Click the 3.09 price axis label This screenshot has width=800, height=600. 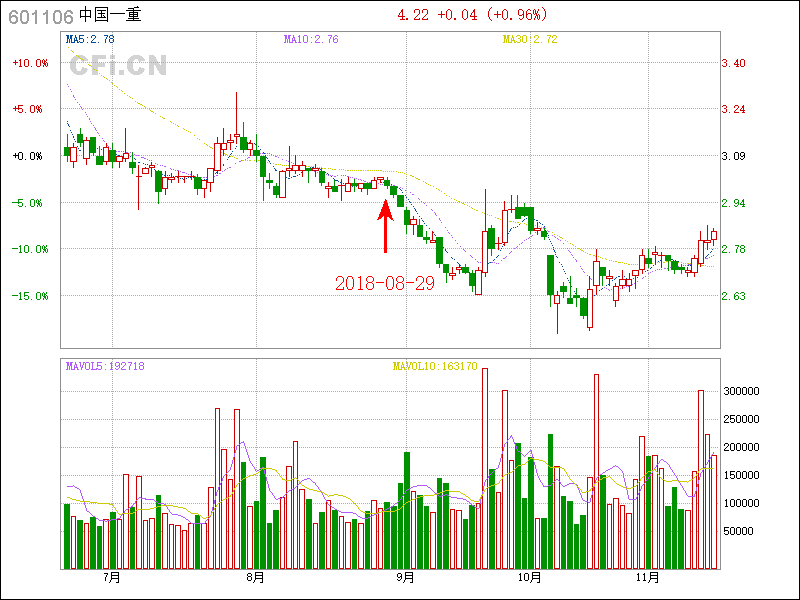733,156
